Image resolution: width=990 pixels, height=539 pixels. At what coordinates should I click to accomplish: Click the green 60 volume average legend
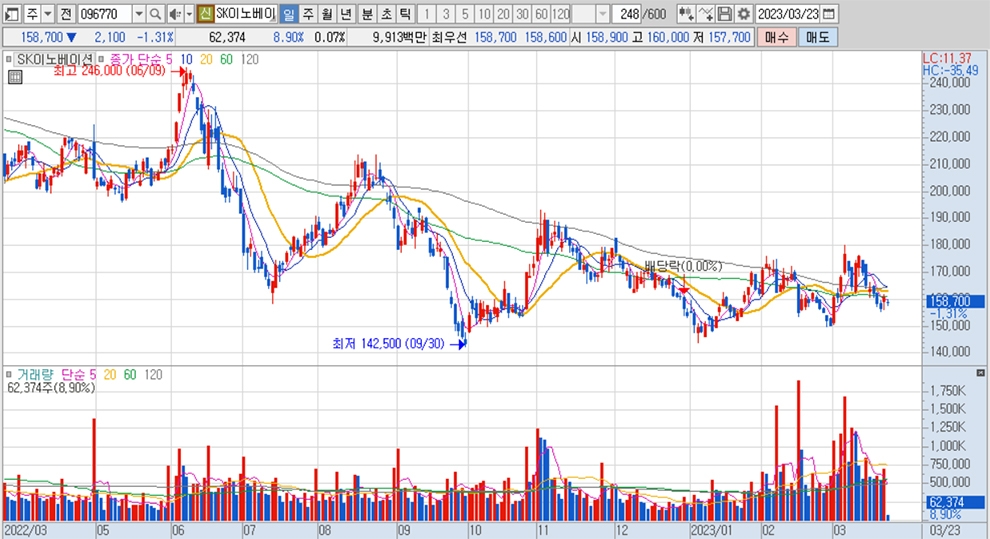(129, 374)
